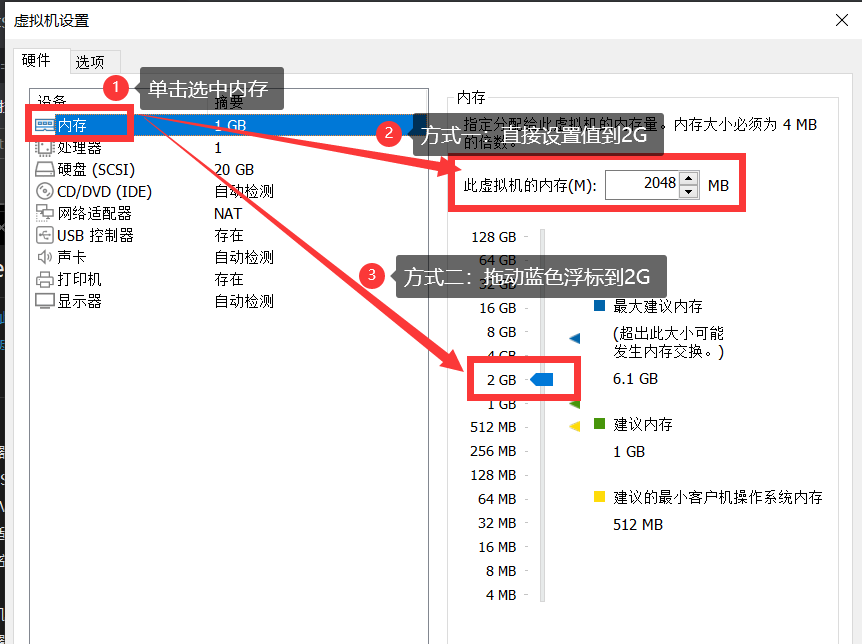This screenshot has width=862, height=644.
Task: Click the 打印机 printer icon
Action: 45,279
